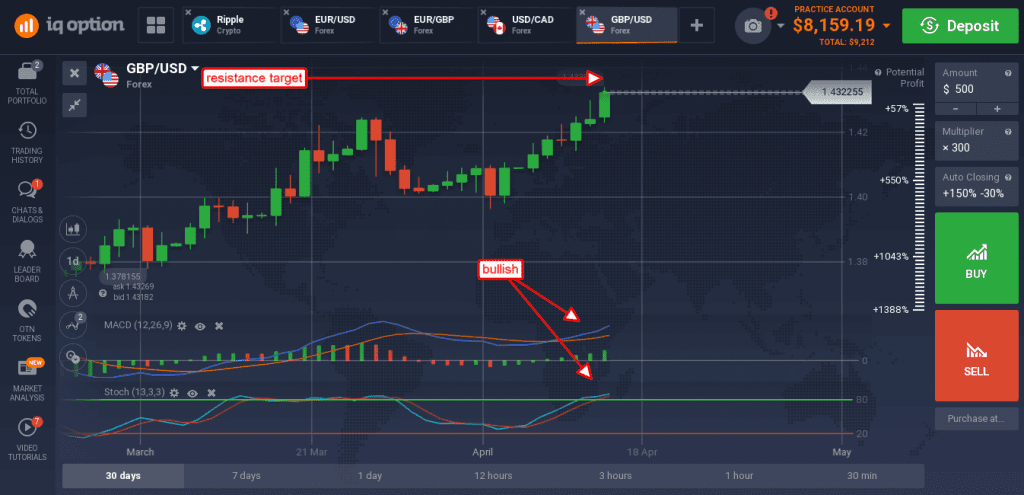Select the GBP/USD Forex tab
1024x495 pixels.
(627, 25)
